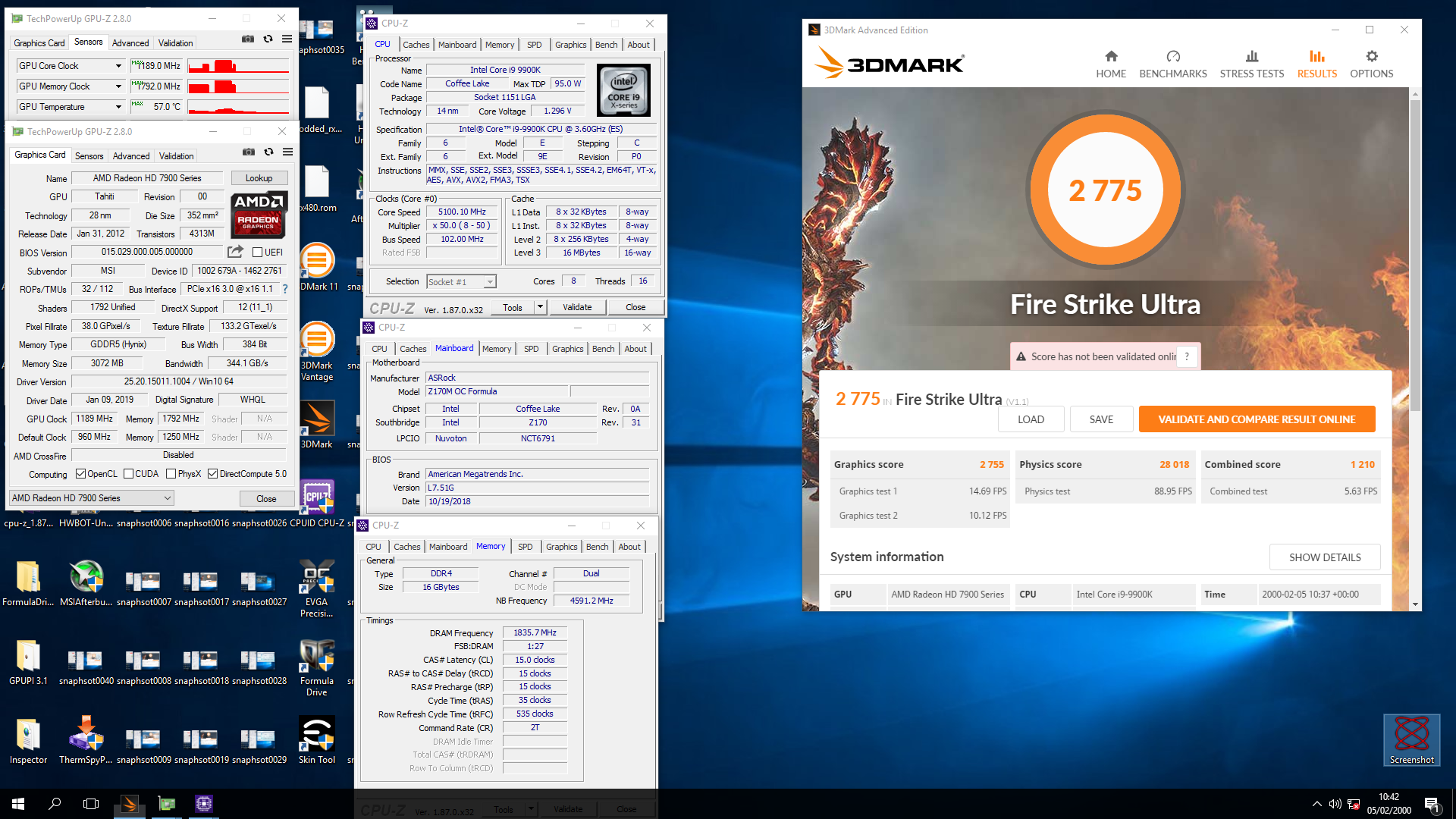This screenshot has width=1456, height=819.
Task: Click BIOS version share/export icon
Action: [x=236, y=252]
